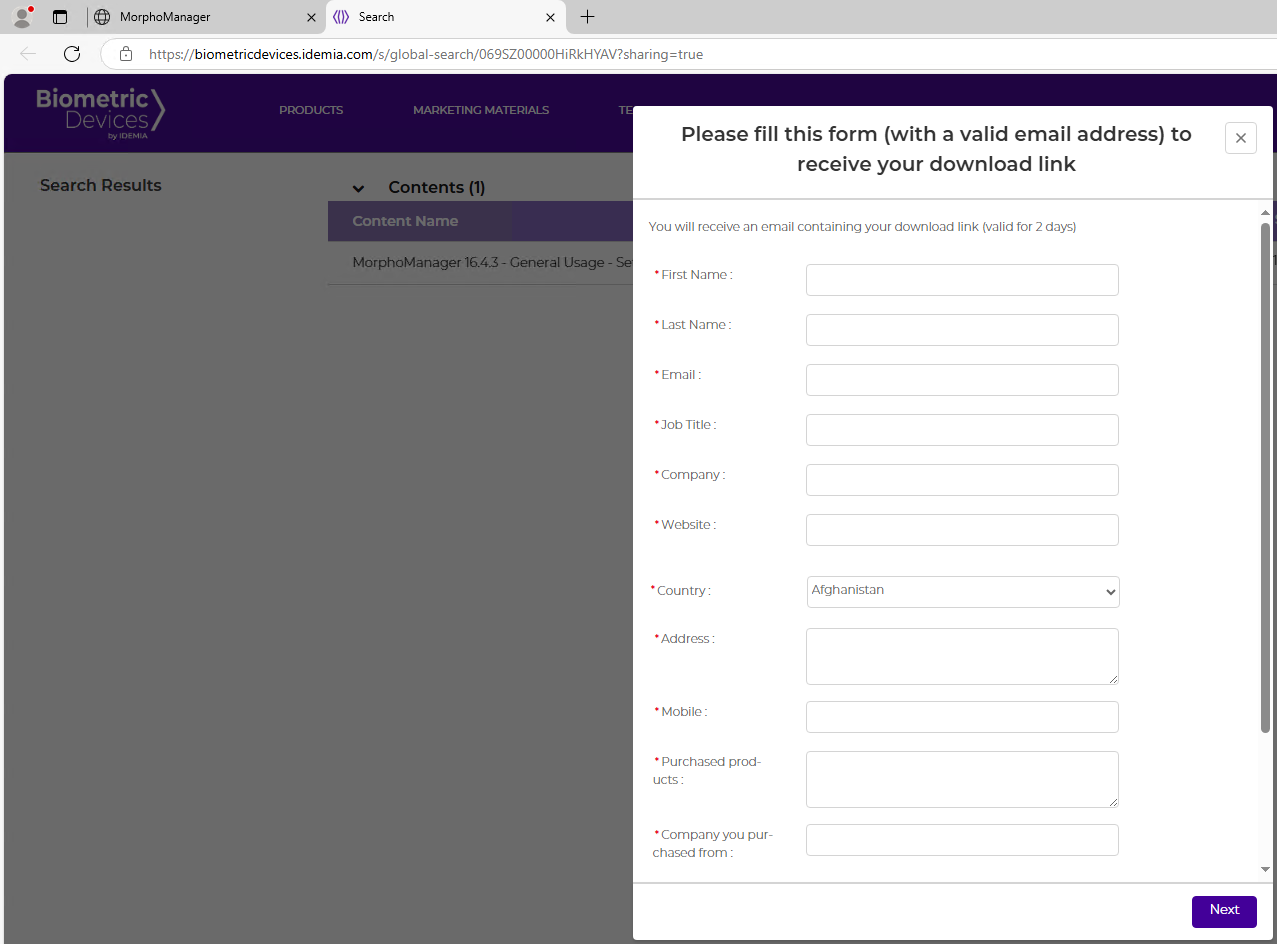
Task: Click the form's vertical scrollbar thumb
Action: point(1265,478)
